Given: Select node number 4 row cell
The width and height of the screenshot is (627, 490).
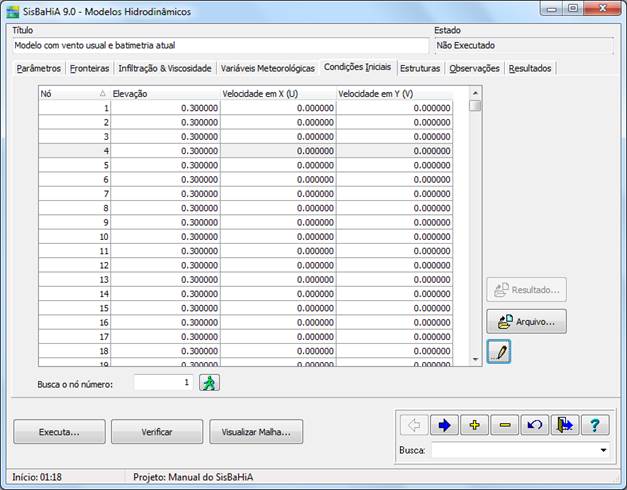Looking at the screenshot, I should 74,151.
